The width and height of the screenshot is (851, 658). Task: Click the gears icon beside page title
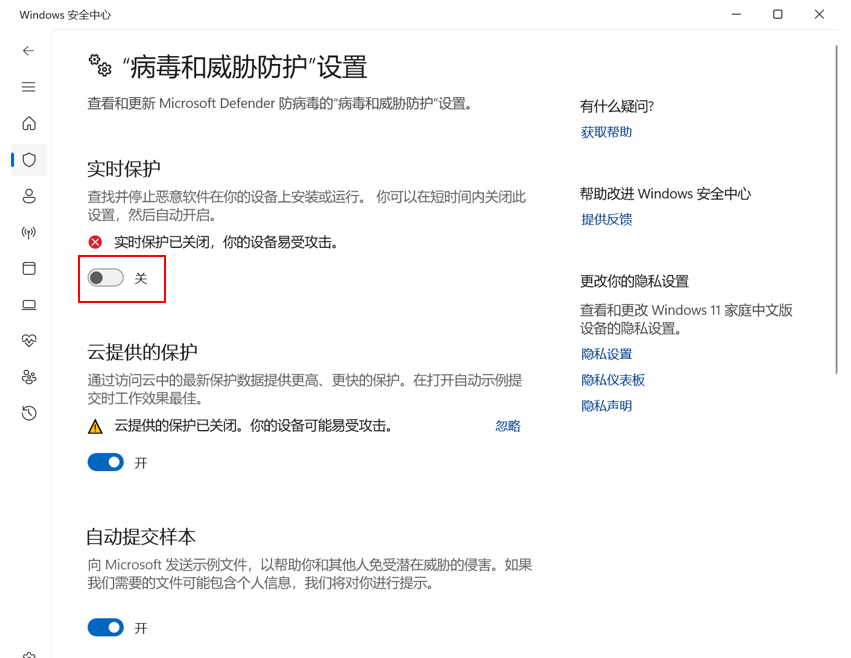100,65
